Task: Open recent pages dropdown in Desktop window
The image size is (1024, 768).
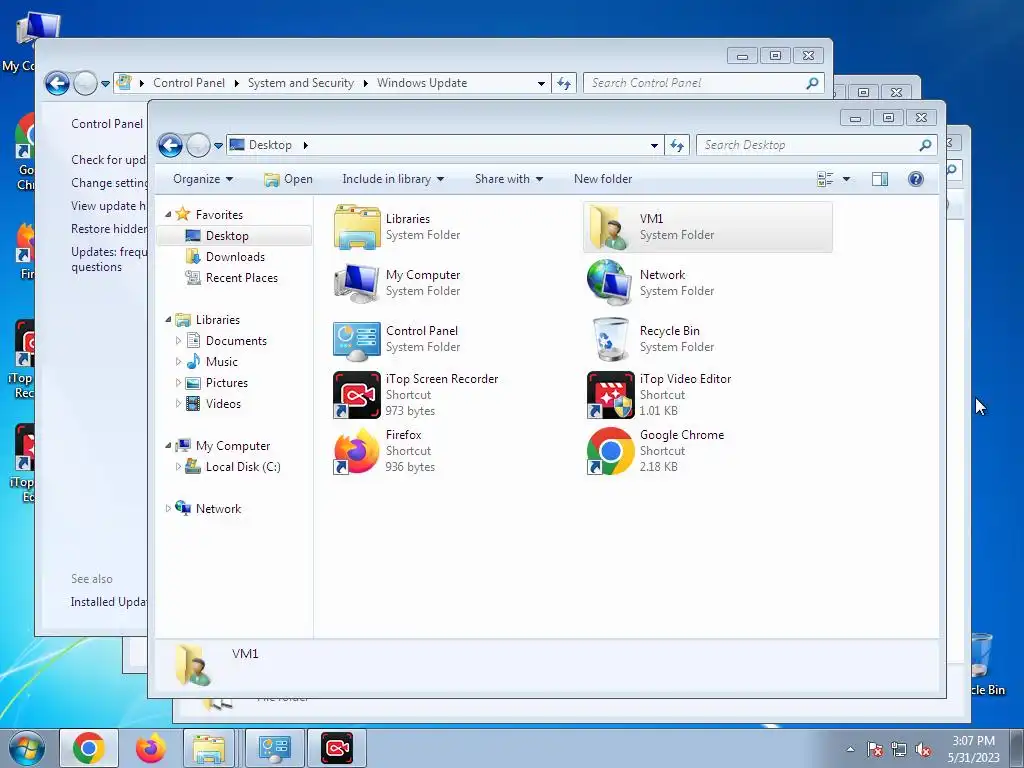Action: [218, 145]
